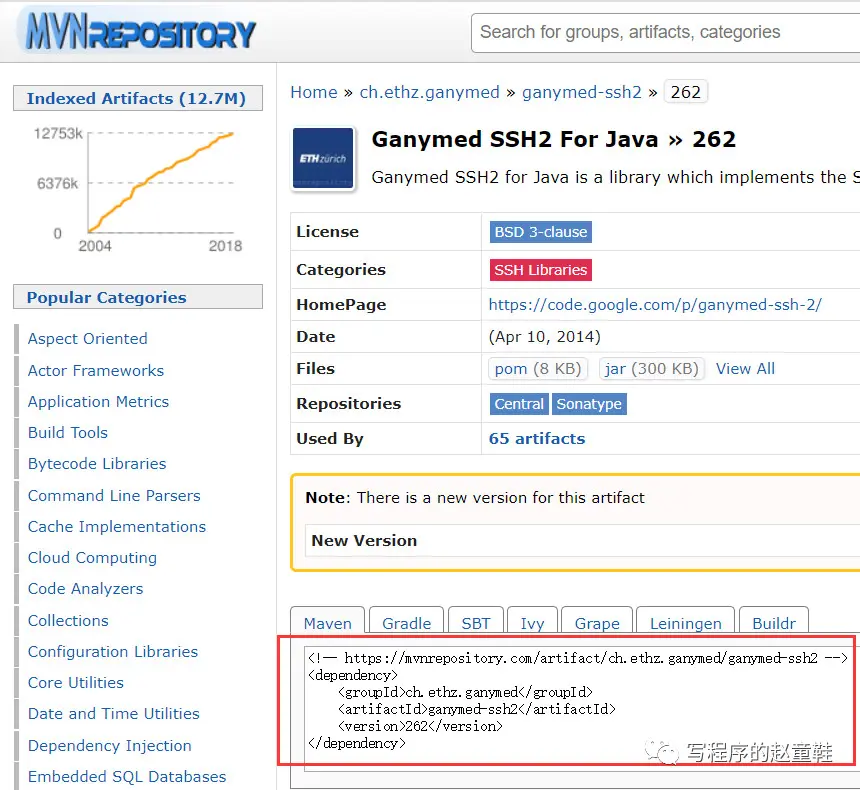The image size is (860, 790).
Task: Open the Embedded SQL Databases category
Action: click(x=127, y=776)
